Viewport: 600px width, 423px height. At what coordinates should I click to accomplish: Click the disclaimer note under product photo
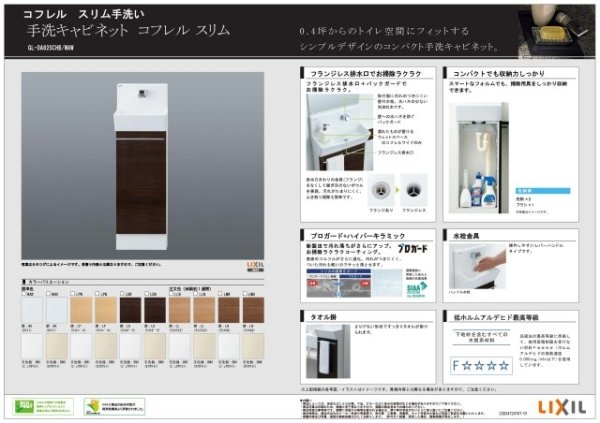tap(91, 265)
